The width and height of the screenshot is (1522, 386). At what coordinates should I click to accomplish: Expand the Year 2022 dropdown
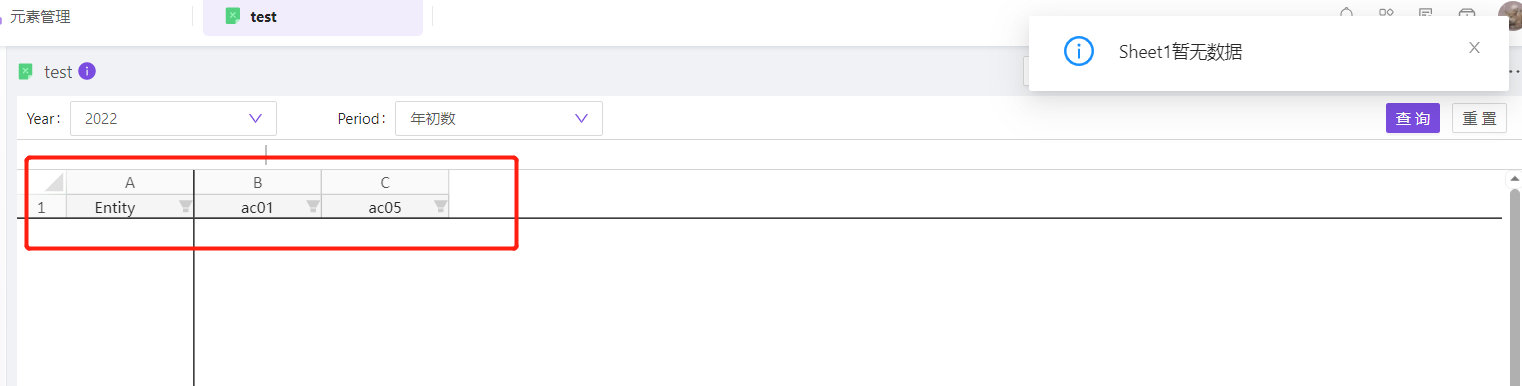pos(173,118)
